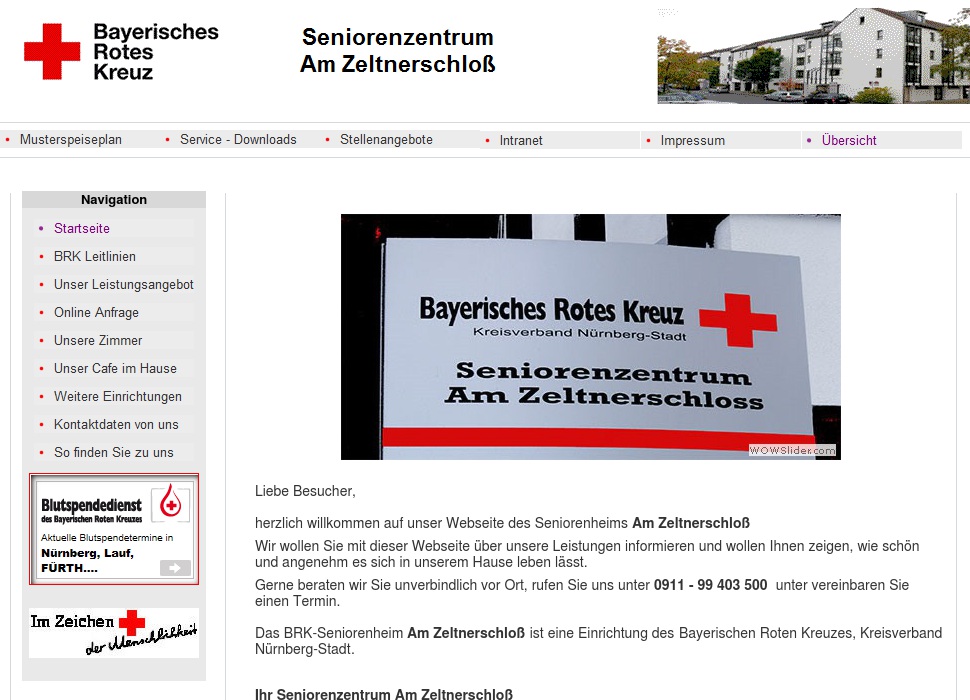The height and width of the screenshot is (700, 970).
Task: Click the red bullet beside Startseite
Action: (x=41, y=228)
